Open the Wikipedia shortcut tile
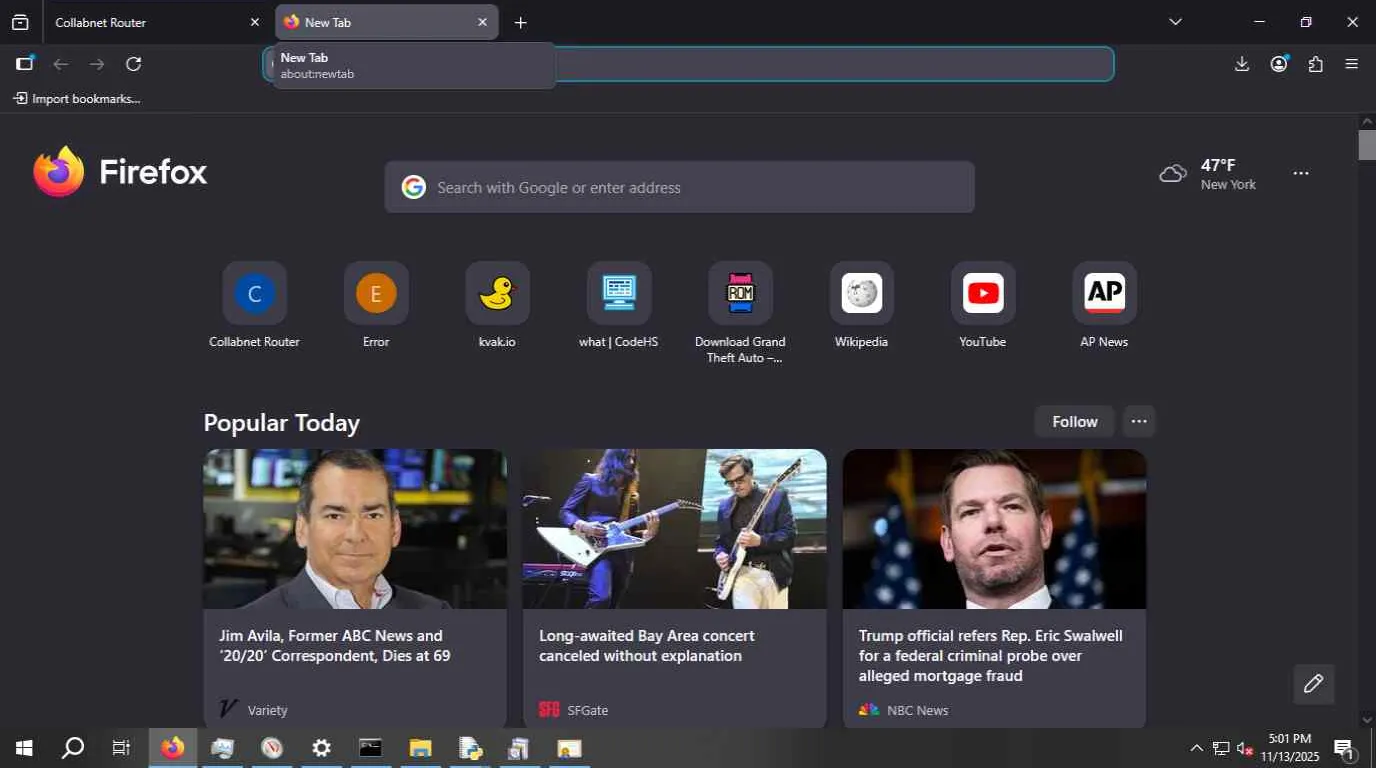Image resolution: width=1376 pixels, height=768 pixels. coord(861,305)
